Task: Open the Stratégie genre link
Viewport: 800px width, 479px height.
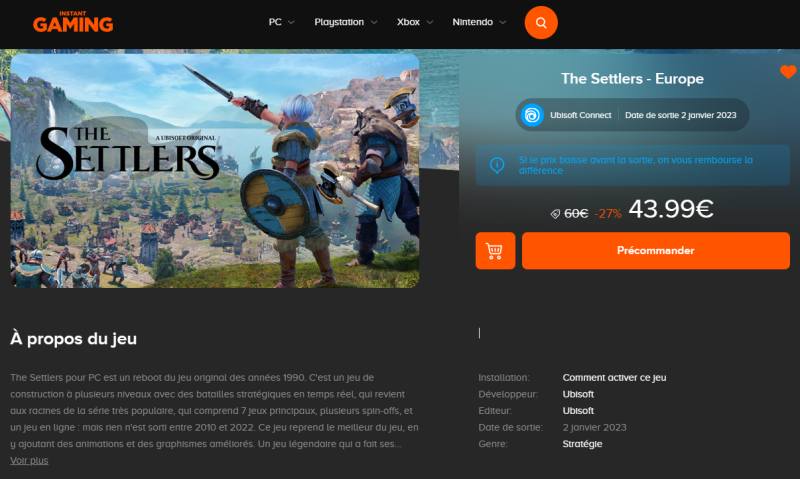Action: coord(582,444)
